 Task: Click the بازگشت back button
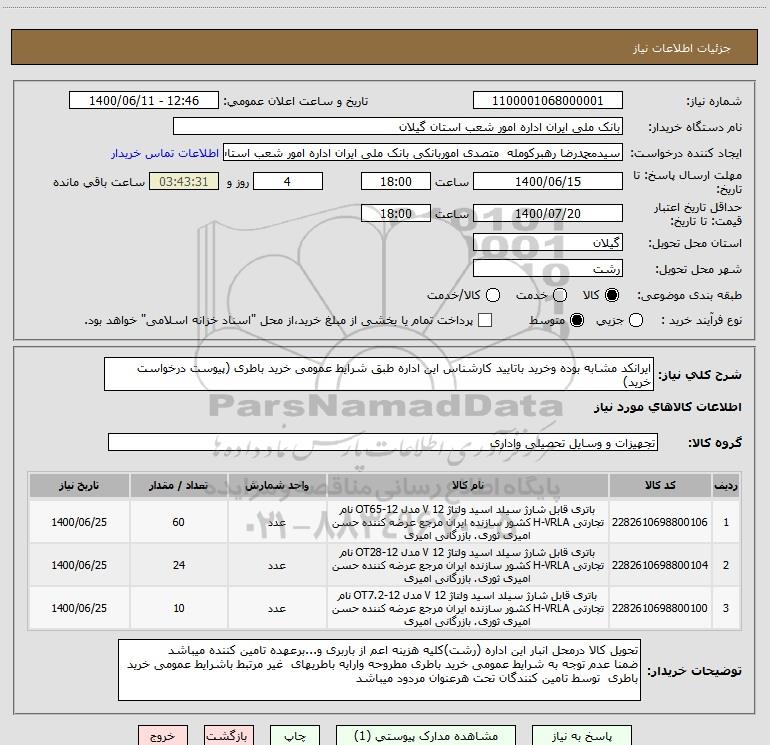(x=228, y=736)
